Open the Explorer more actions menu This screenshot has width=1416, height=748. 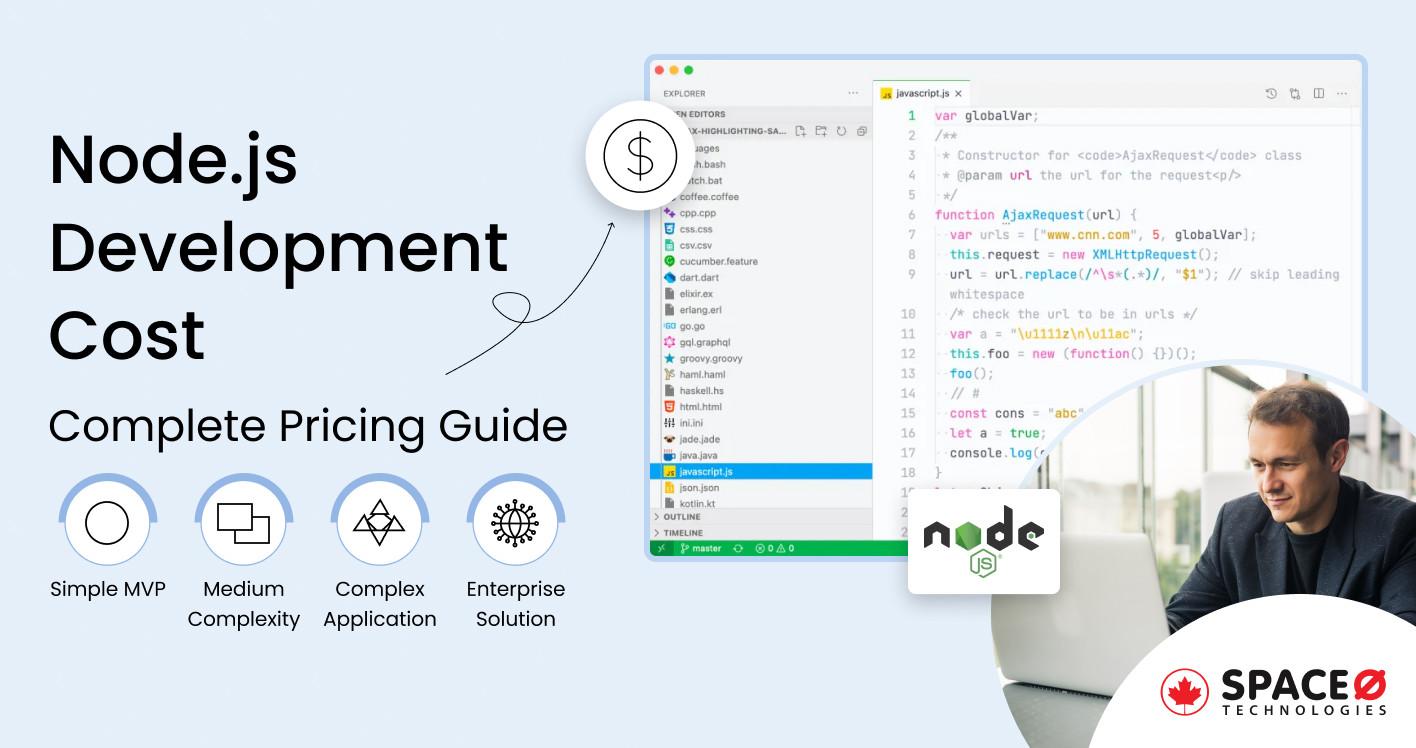853,93
